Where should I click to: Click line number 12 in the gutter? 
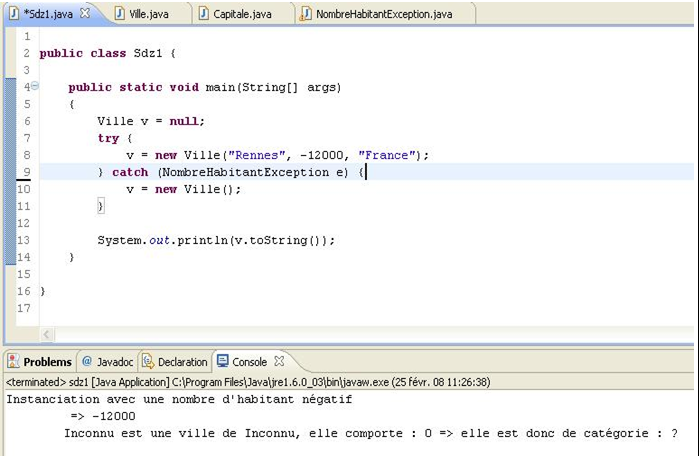[24, 223]
